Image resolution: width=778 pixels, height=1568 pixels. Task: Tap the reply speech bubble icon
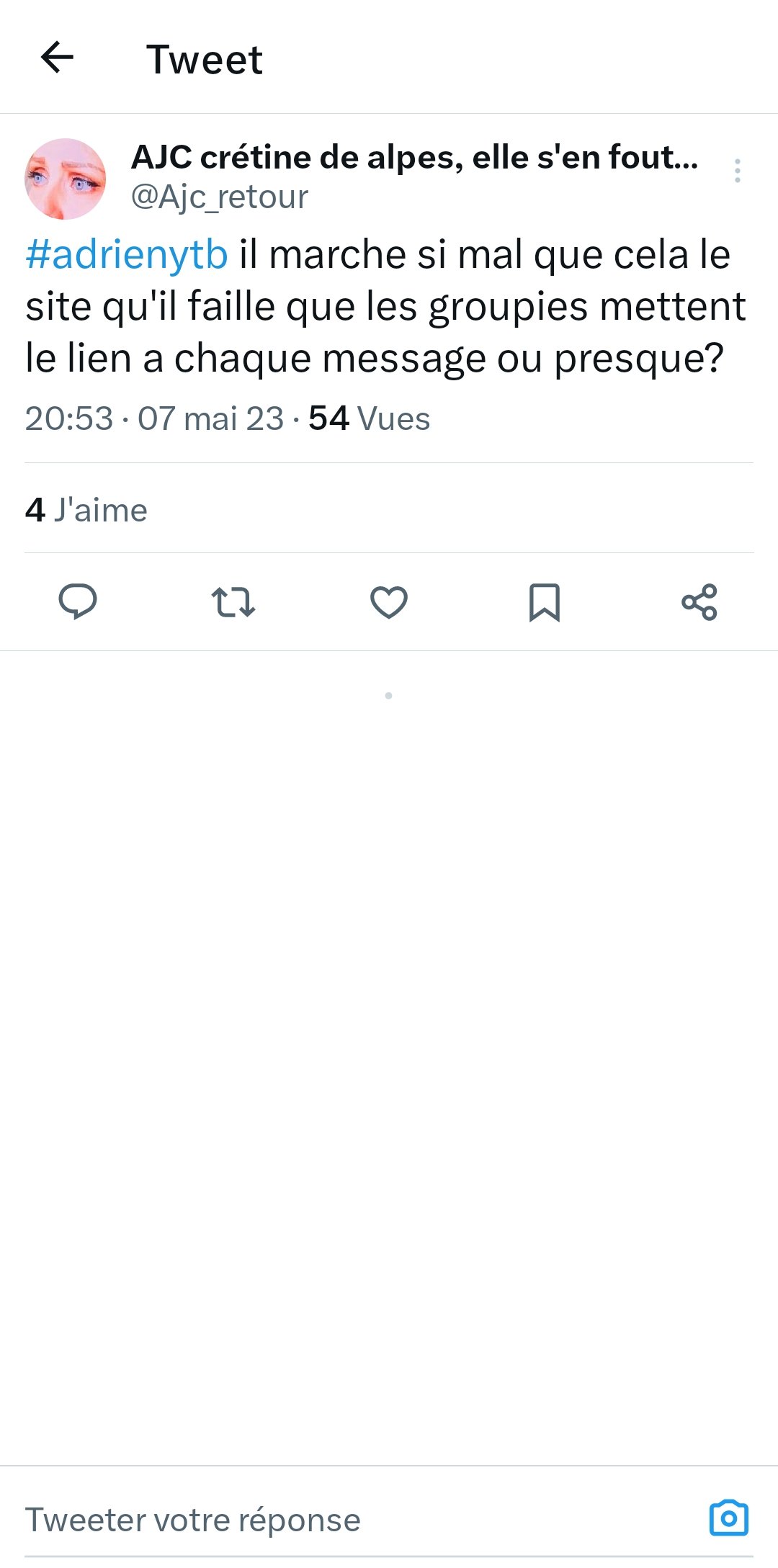[78, 601]
